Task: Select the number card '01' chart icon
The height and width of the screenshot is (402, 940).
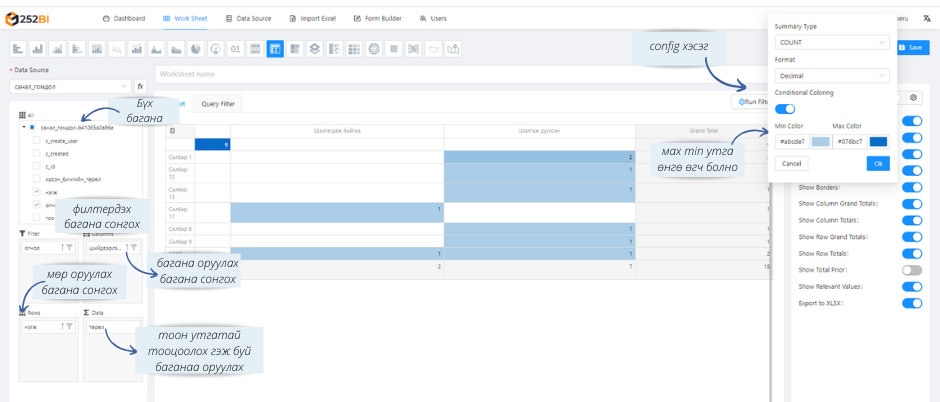Action: 235,48
